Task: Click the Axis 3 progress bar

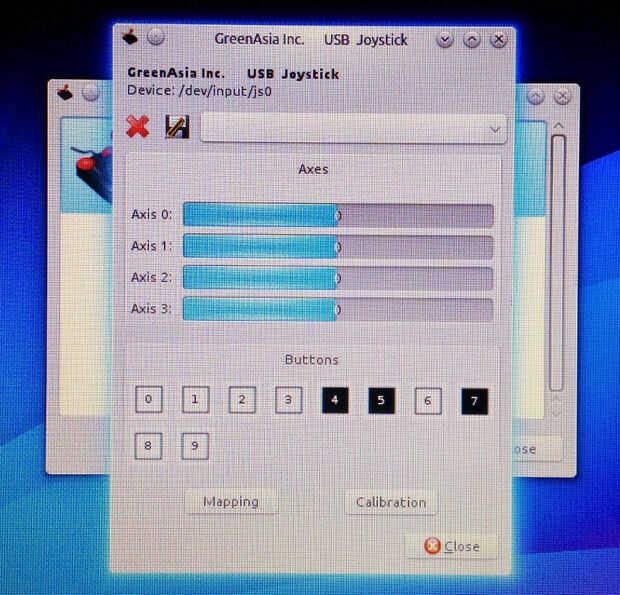Action: 338,309
